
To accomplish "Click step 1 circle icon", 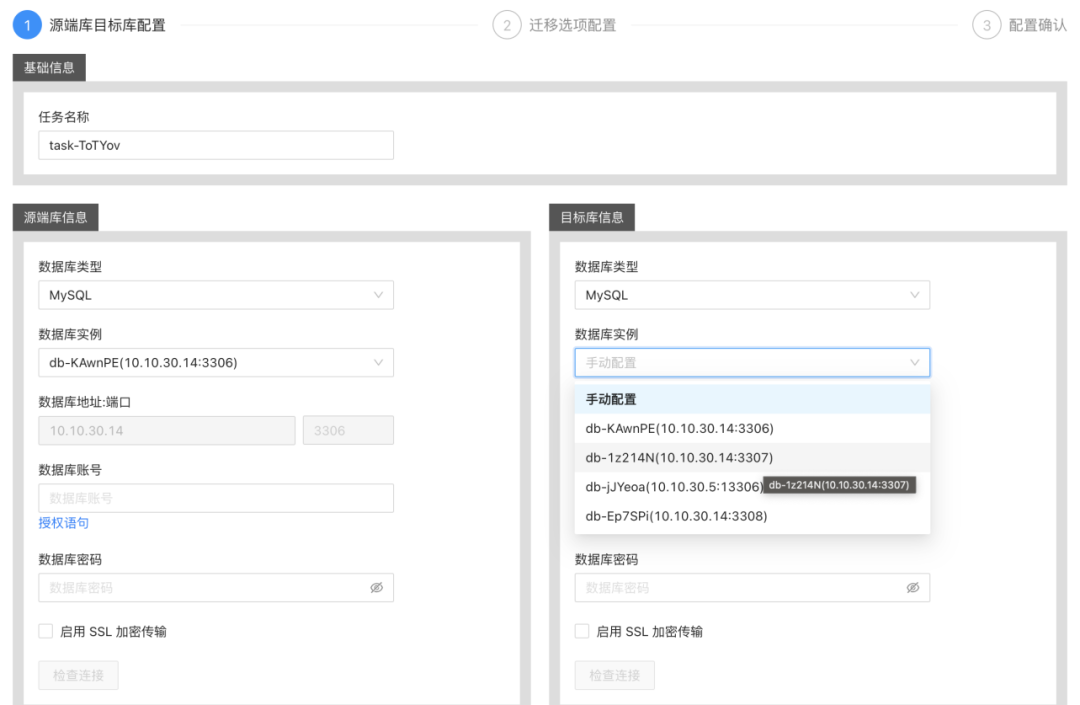I will click(x=28, y=25).
